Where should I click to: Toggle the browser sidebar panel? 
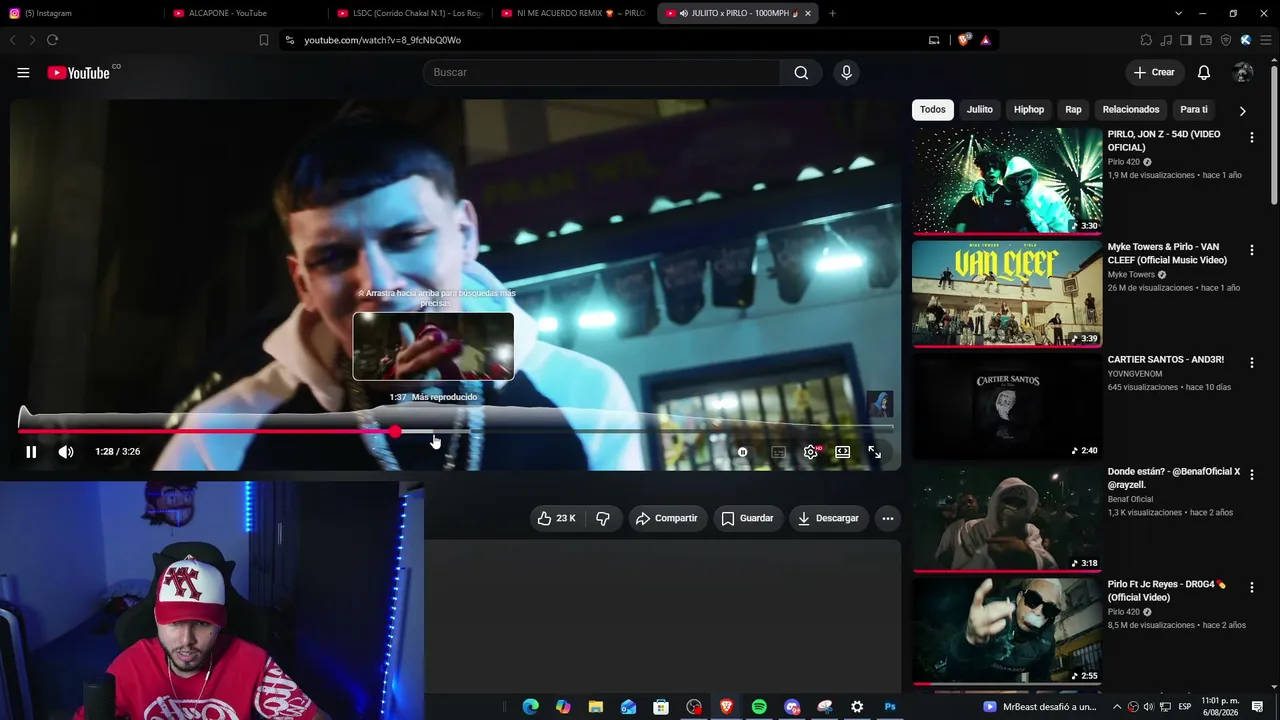tap(1186, 40)
